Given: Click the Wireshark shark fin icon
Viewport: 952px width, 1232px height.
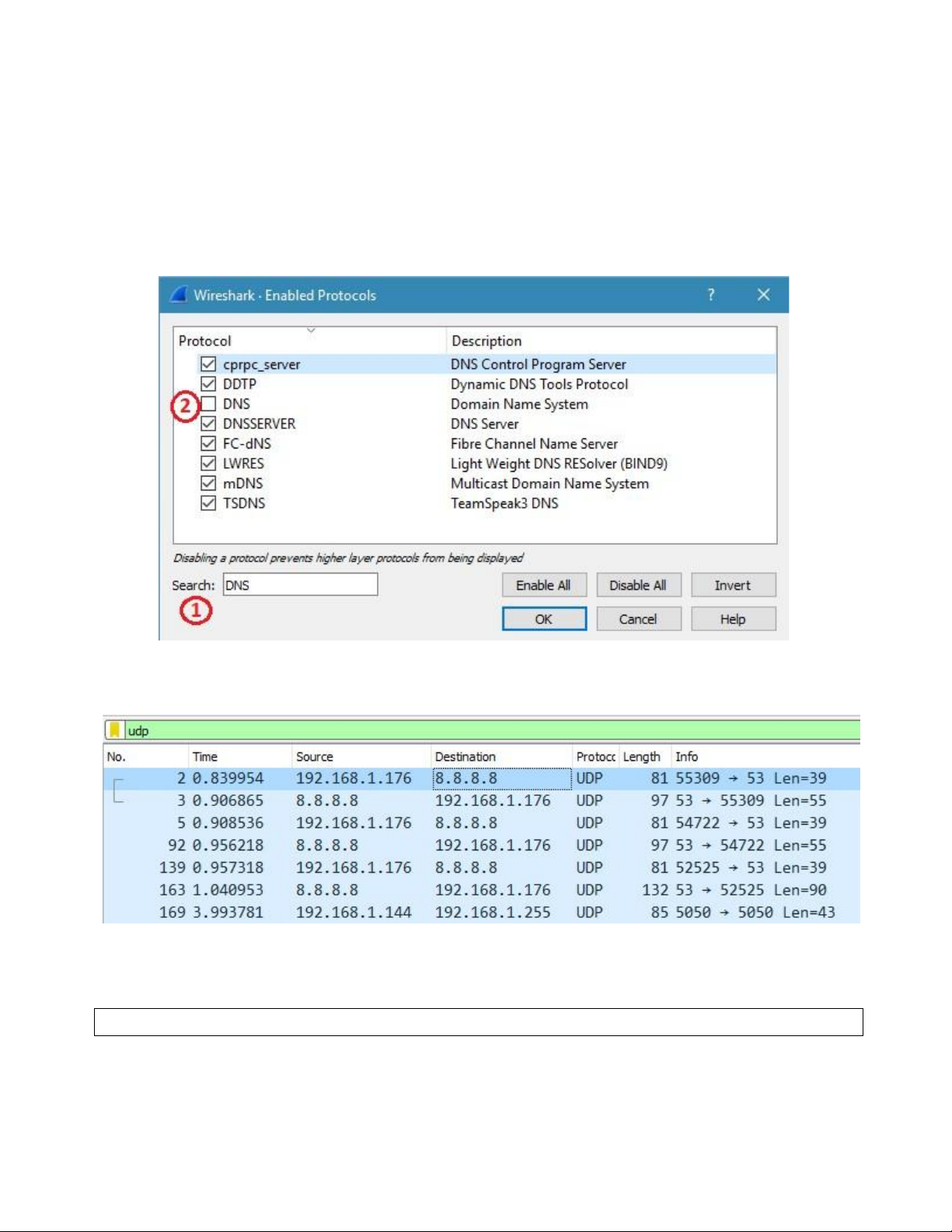Looking at the screenshot, I should pos(179,295).
